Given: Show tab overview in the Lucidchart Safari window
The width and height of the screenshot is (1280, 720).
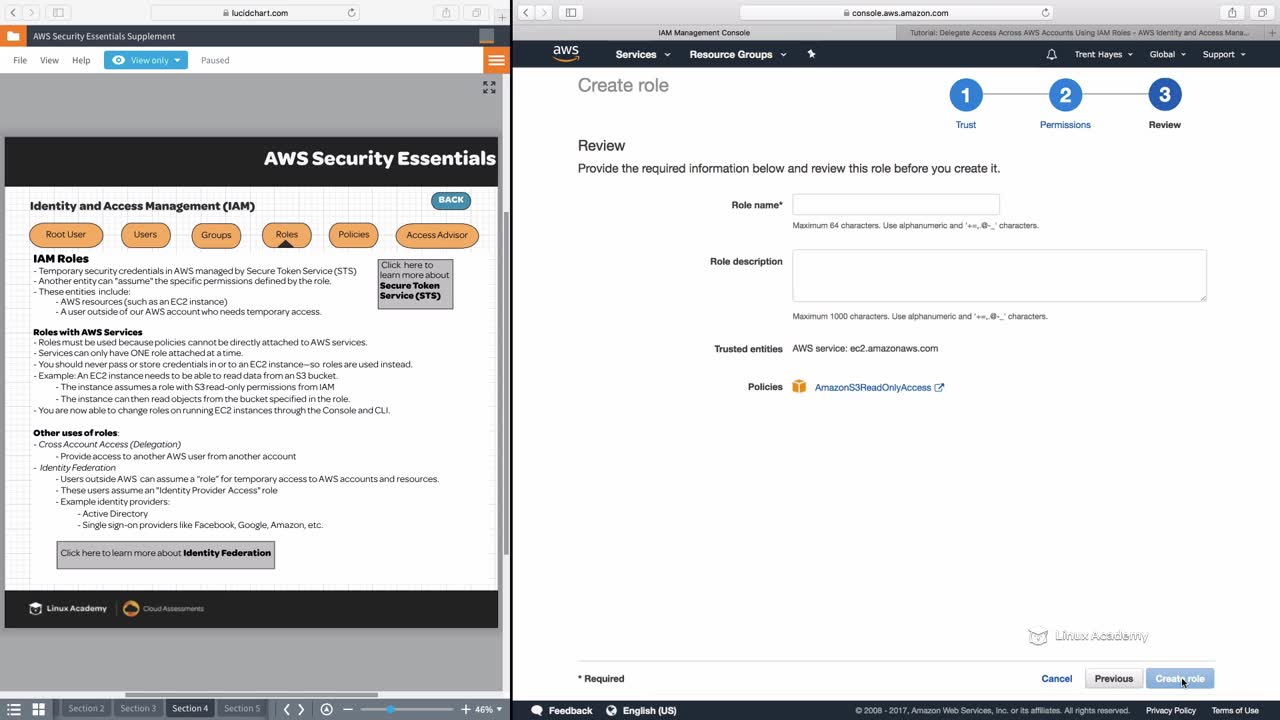Looking at the screenshot, I should pyautogui.click(x=476, y=13).
